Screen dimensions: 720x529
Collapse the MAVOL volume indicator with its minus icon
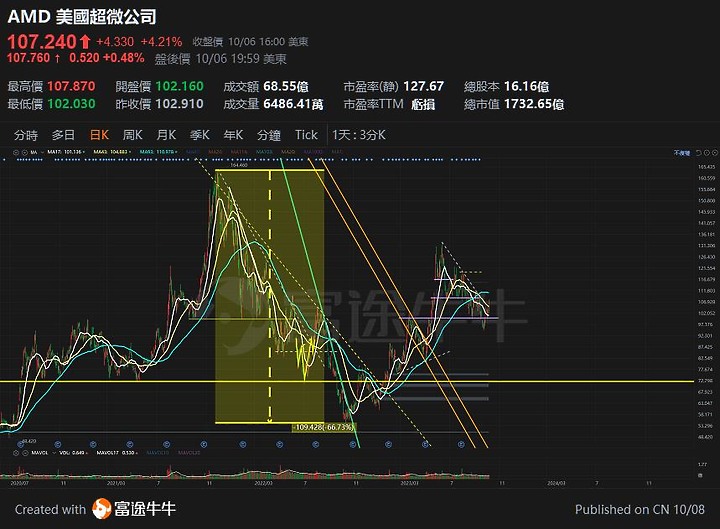tap(16, 453)
